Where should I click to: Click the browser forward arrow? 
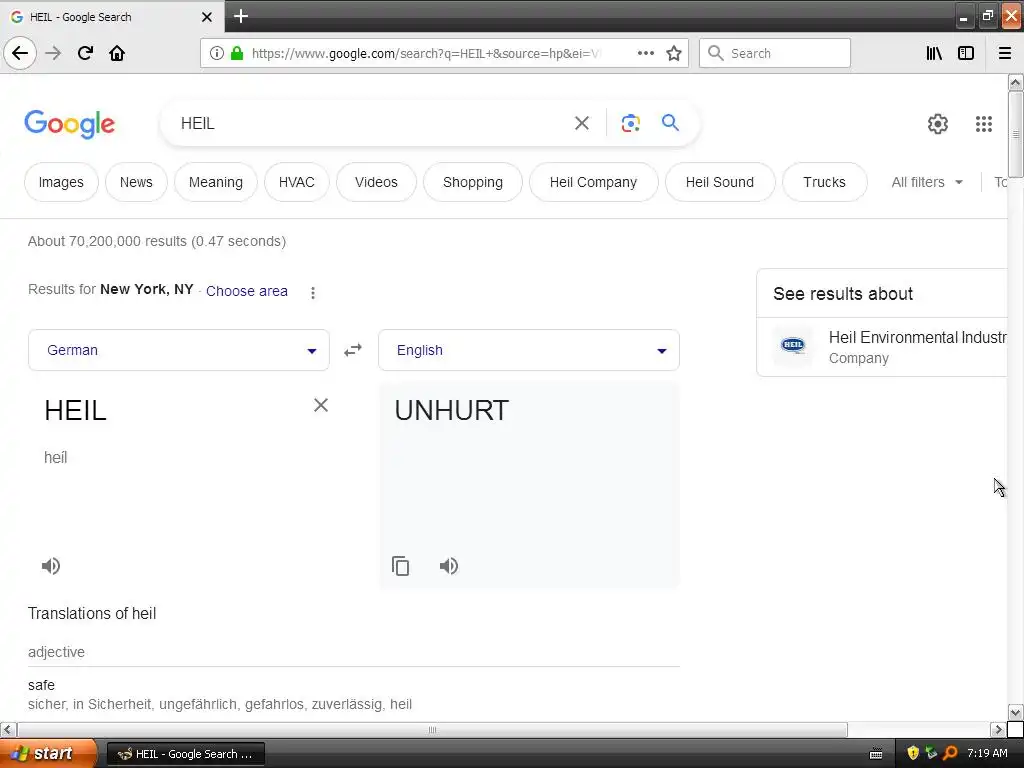(53, 53)
